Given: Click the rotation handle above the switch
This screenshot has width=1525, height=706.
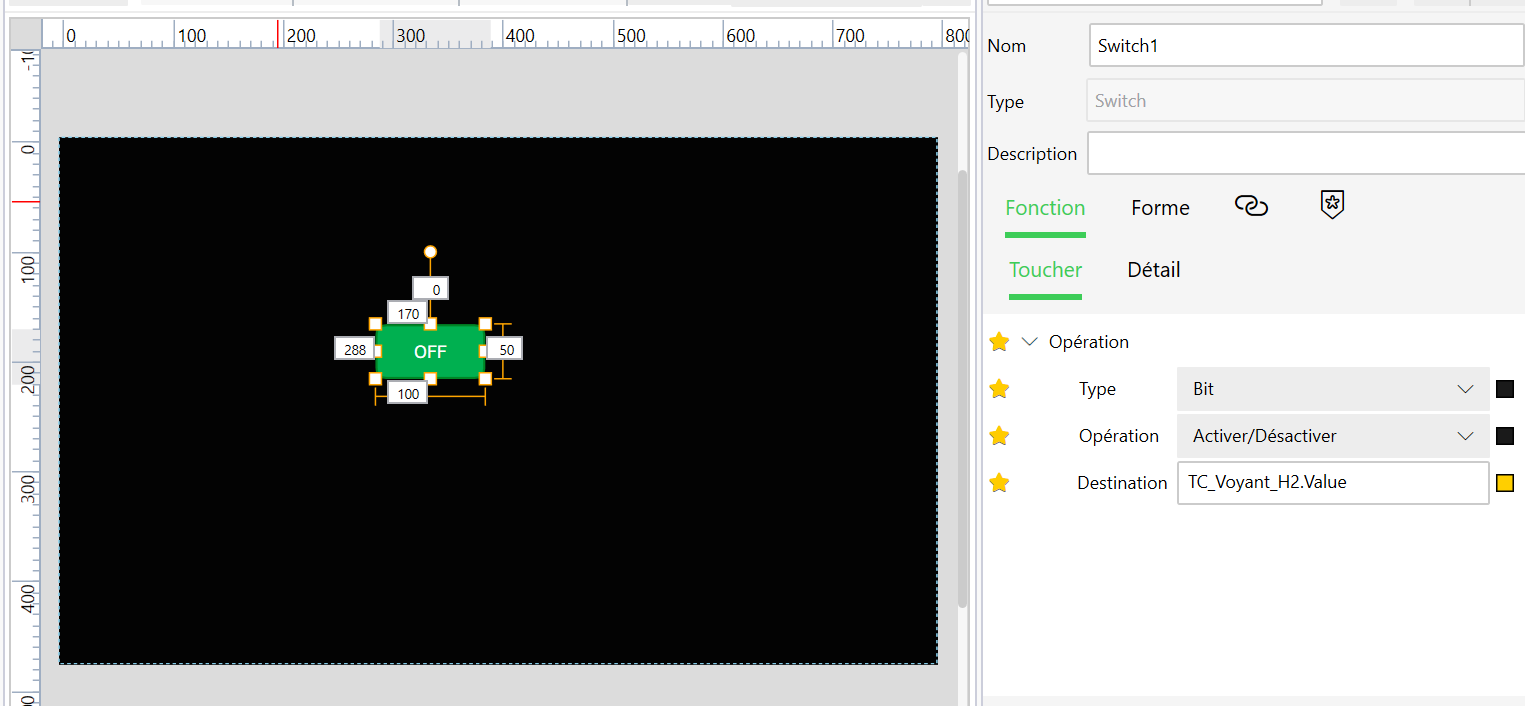Looking at the screenshot, I should point(430,252).
